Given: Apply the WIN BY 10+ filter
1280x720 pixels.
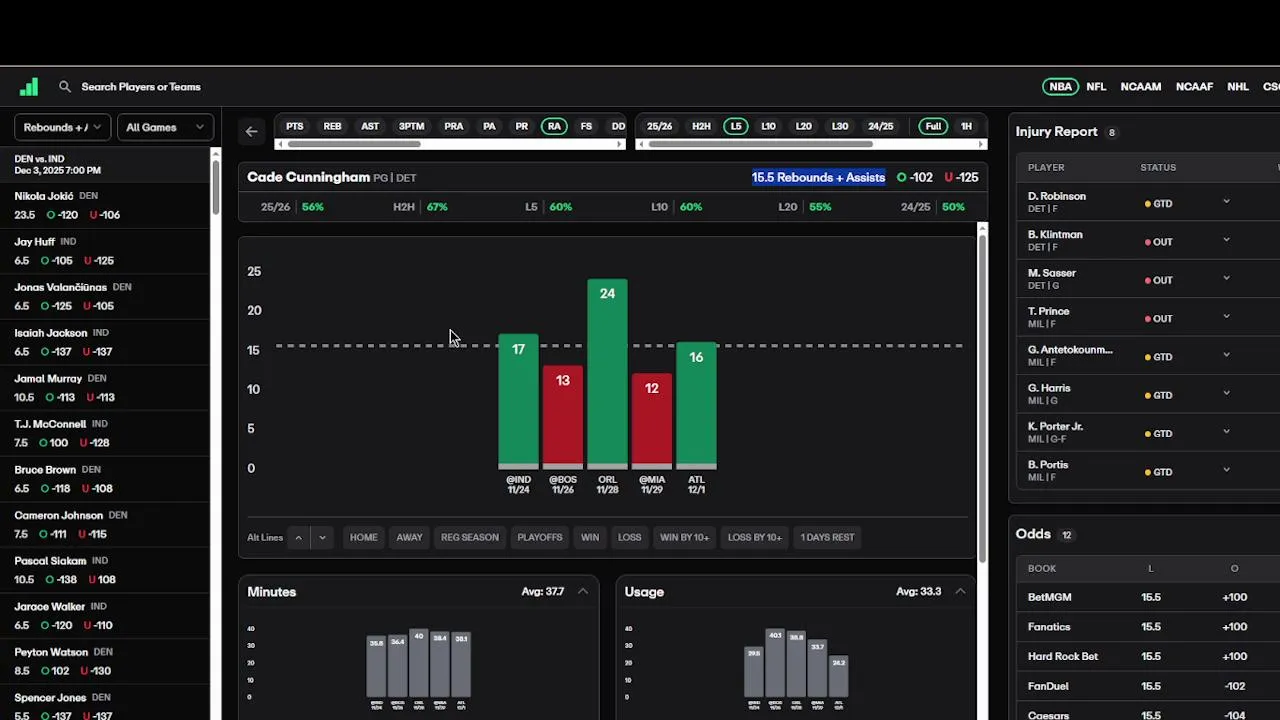Looking at the screenshot, I should click(685, 537).
